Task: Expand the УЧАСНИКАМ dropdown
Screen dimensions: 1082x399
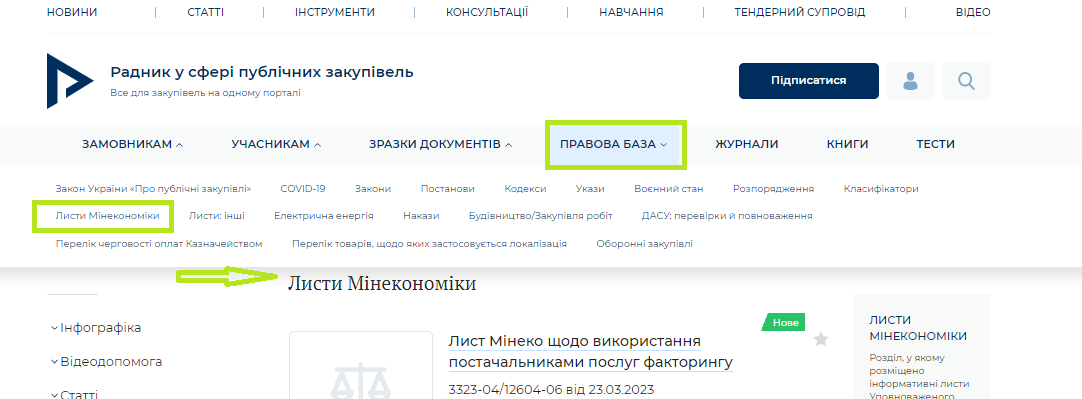Action: coord(276,144)
